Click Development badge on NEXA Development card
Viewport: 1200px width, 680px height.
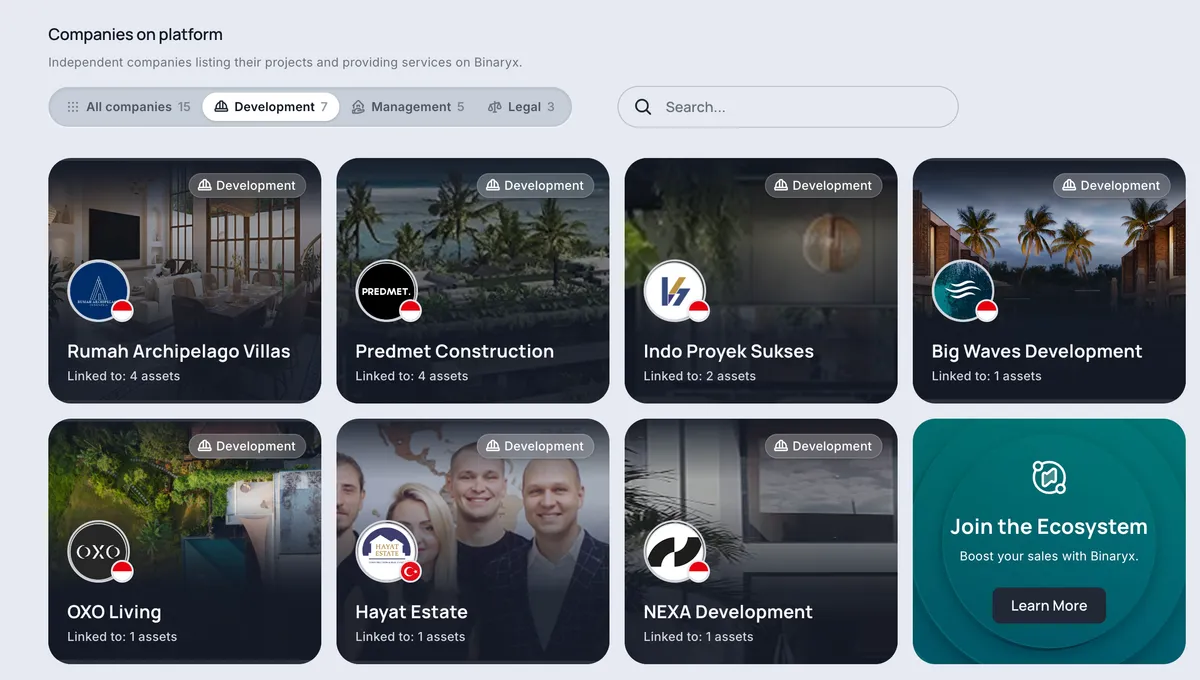(823, 446)
